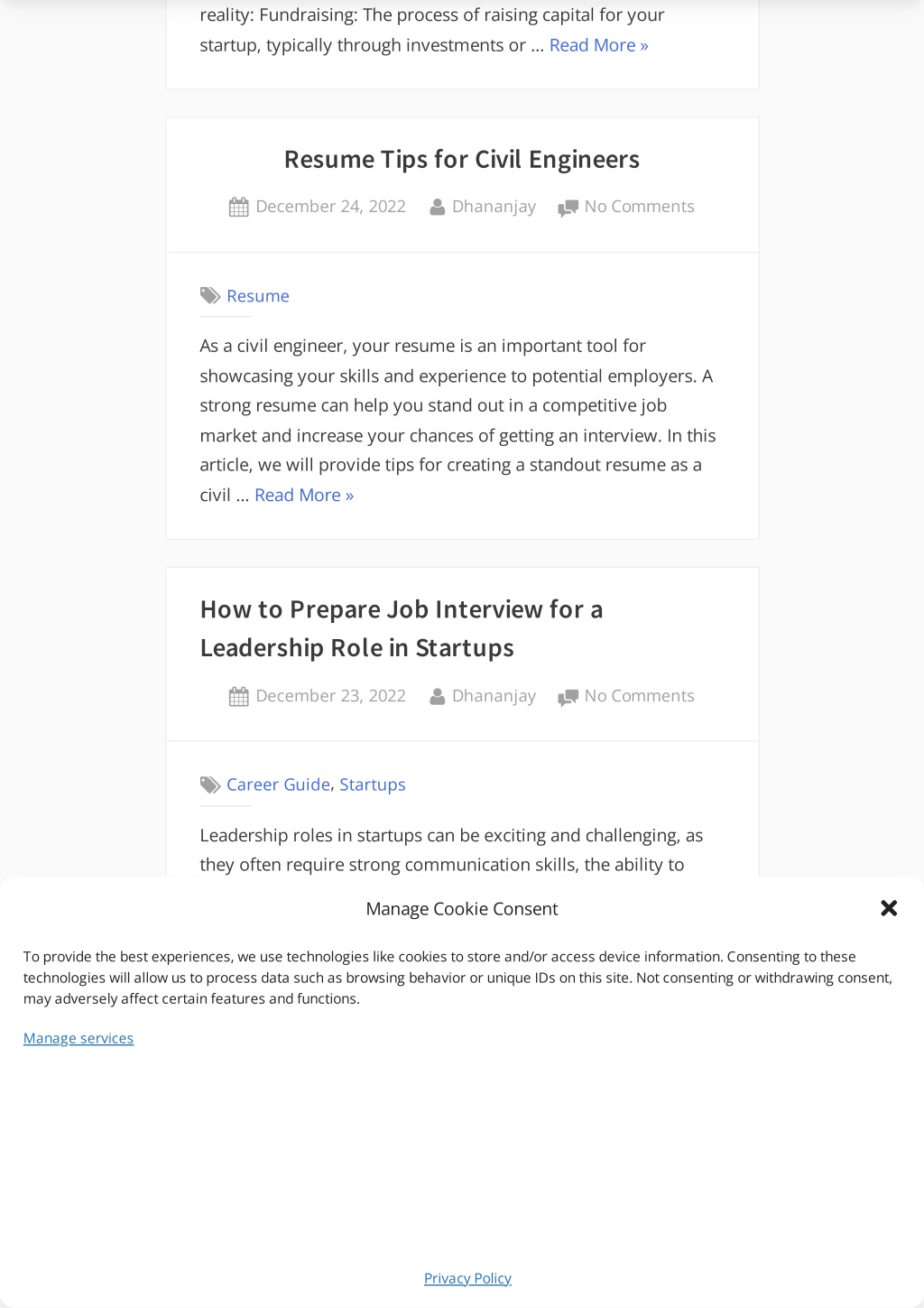Viewport: 924px width, 1308px height.
Task: Open the Startups category link
Action: [x=373, y=784]
